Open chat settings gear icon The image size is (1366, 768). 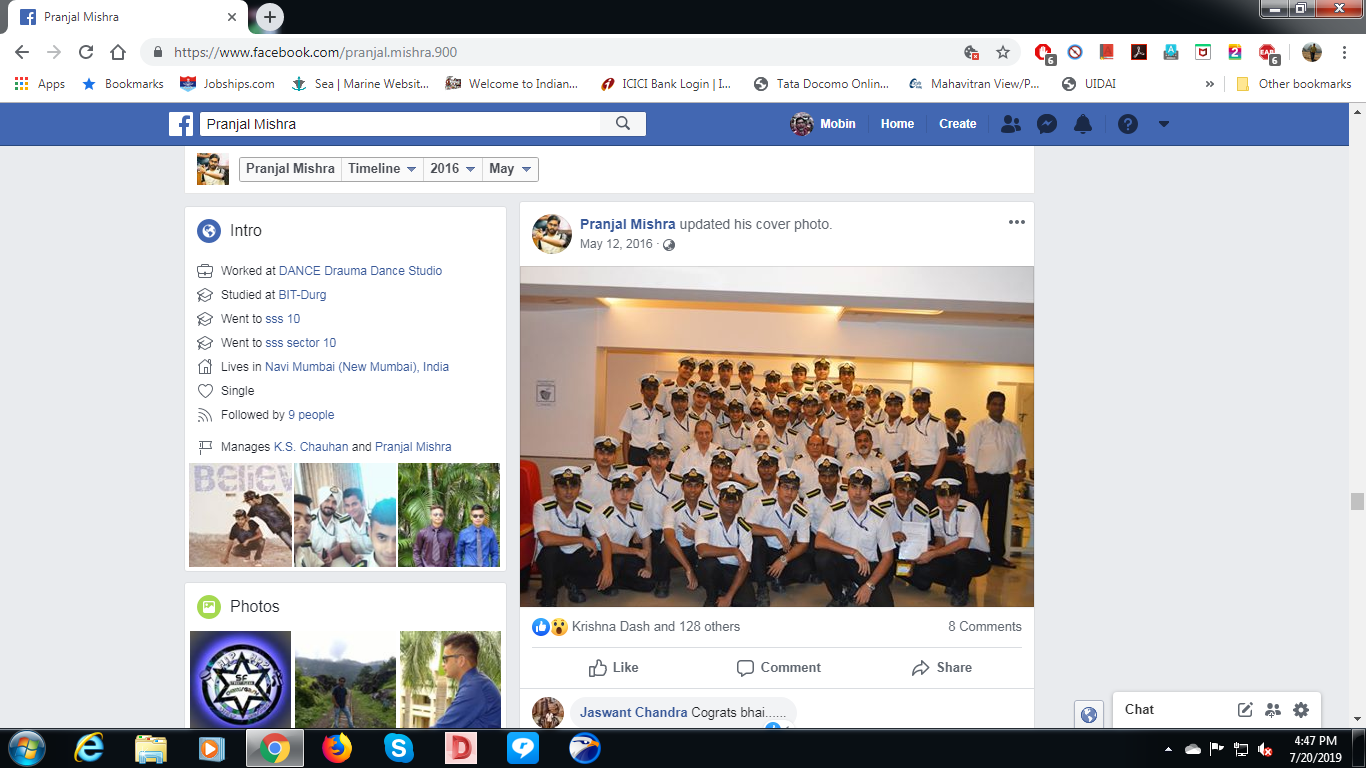1300,710
